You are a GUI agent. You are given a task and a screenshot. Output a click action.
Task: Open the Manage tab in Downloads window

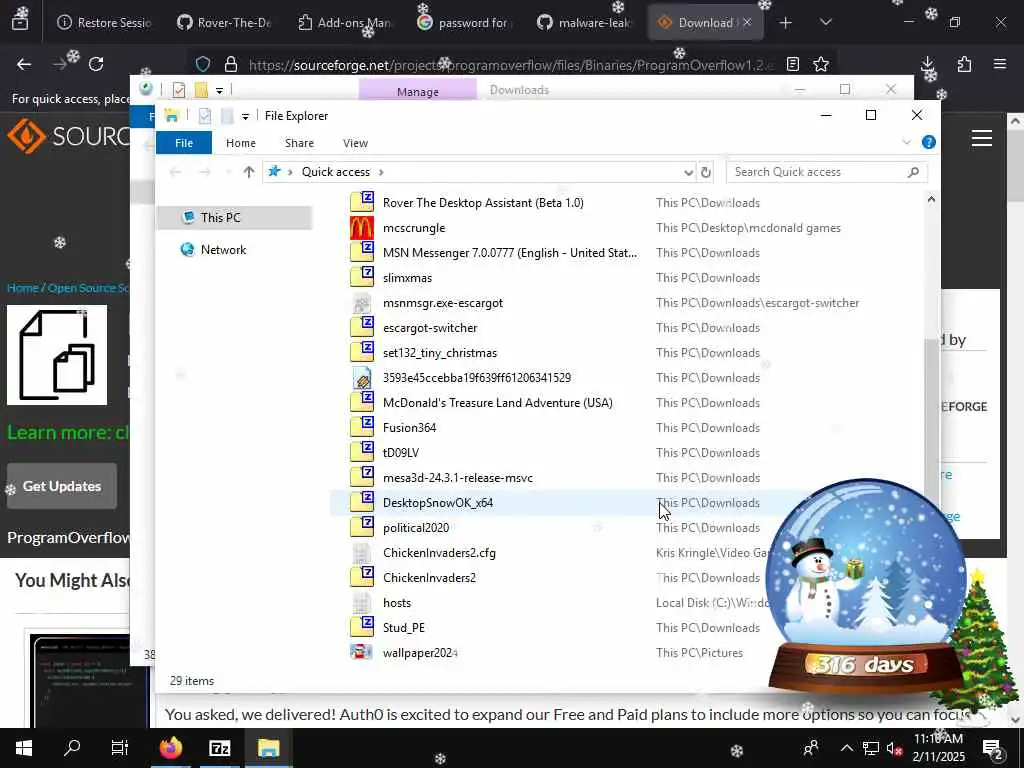click(417, 91)
